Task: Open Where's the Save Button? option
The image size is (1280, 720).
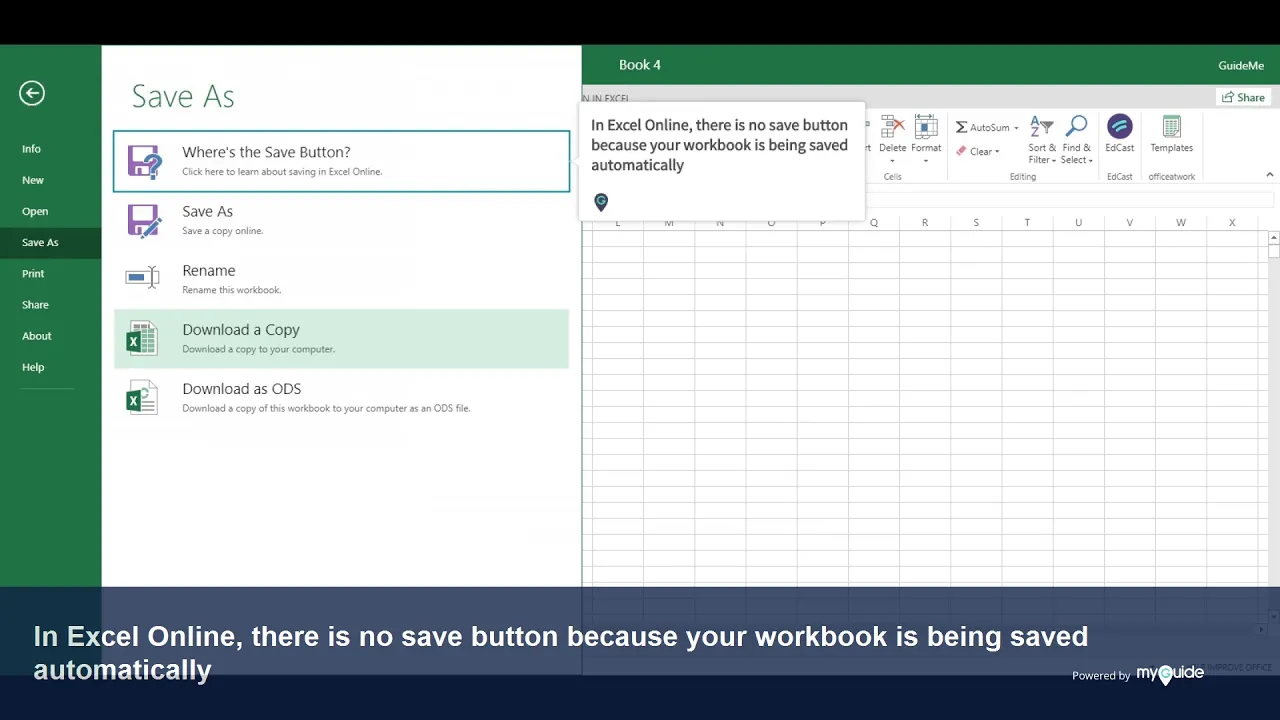Action: coord(341,161)
